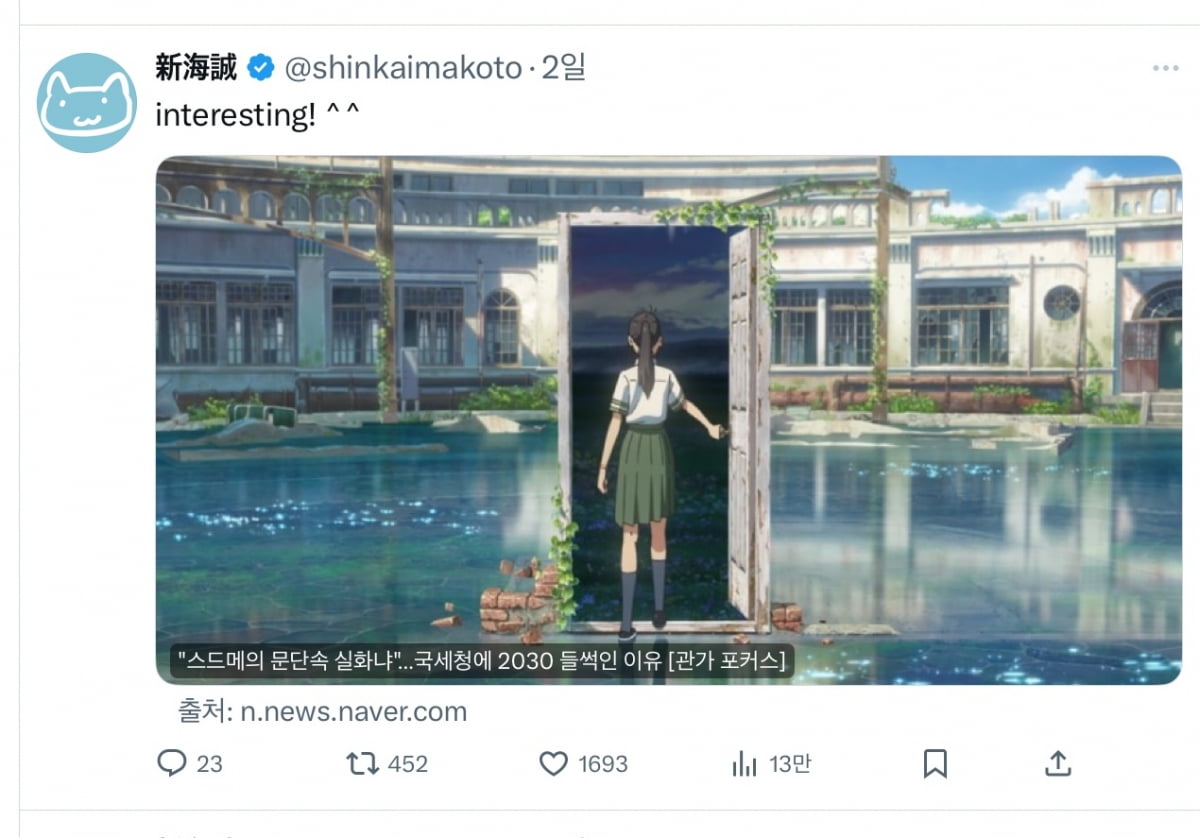Like the tweet with the heart icon

point(554,764)
